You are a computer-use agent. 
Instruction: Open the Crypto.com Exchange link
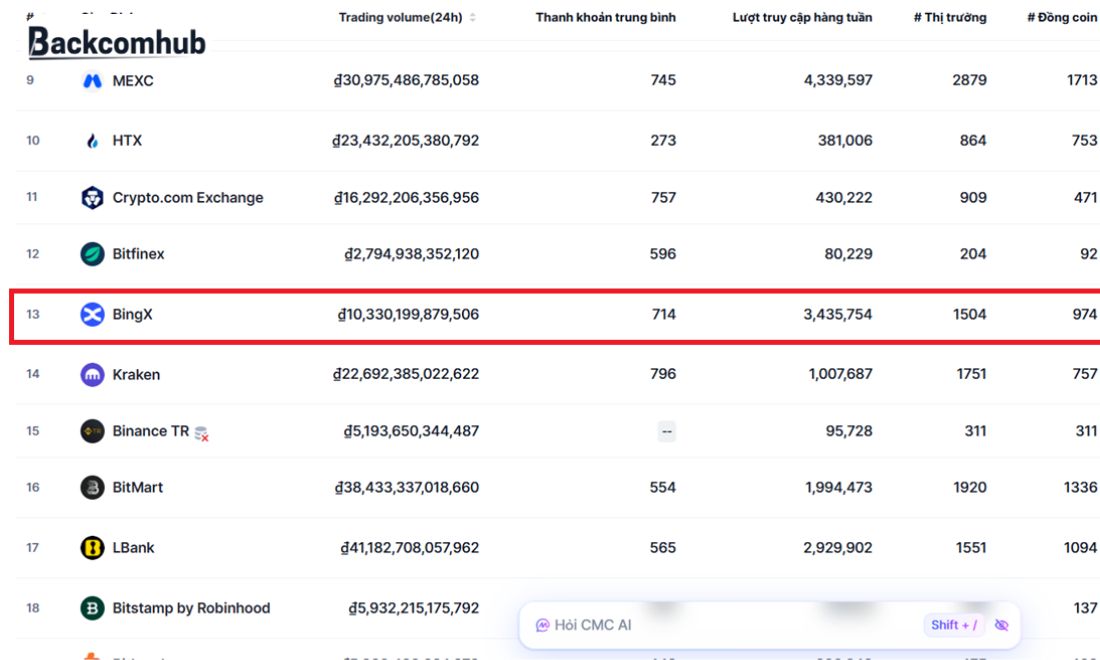188,198
